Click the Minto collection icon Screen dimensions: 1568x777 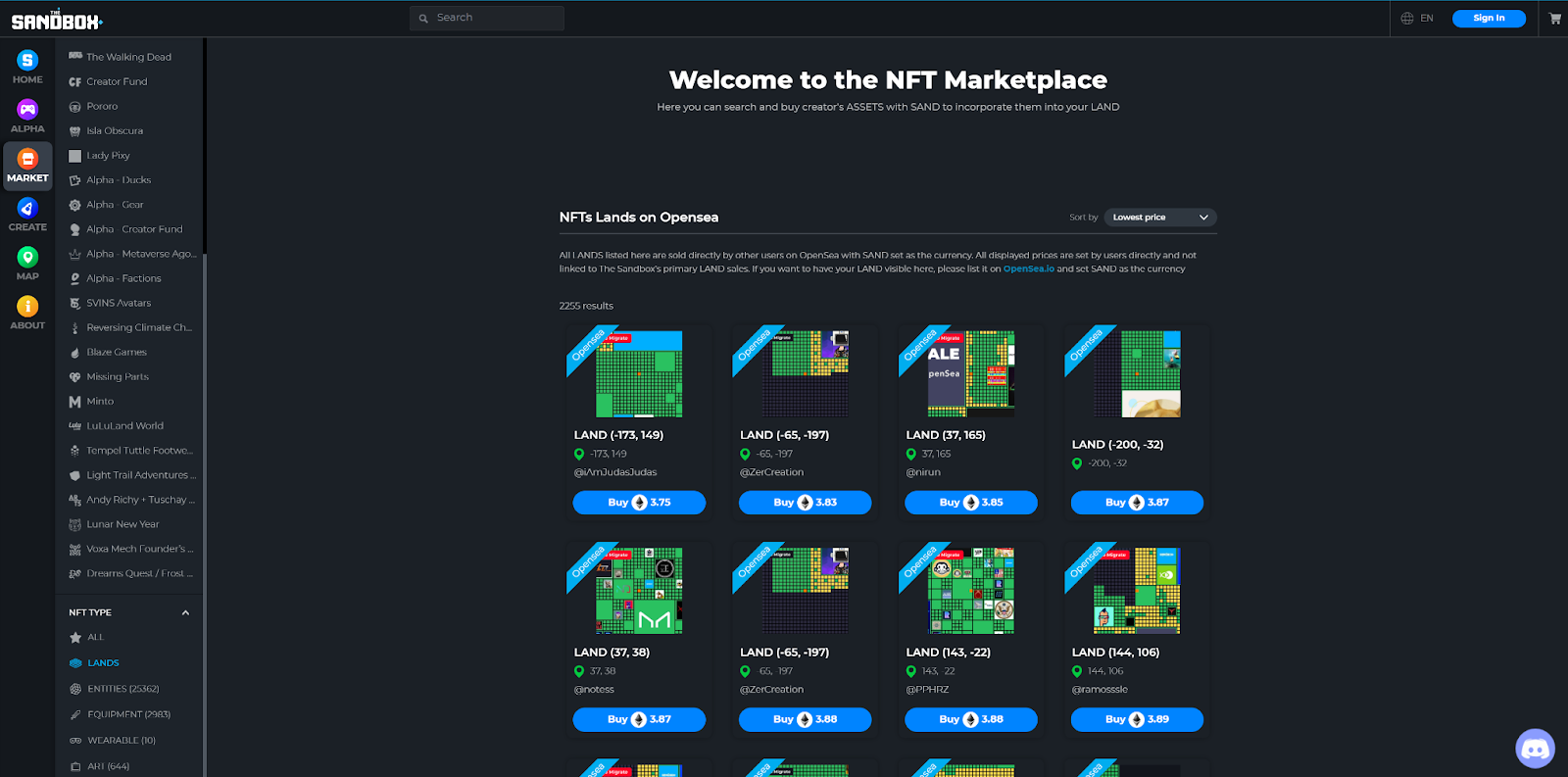pyautogui.click(x=75, y=402)
